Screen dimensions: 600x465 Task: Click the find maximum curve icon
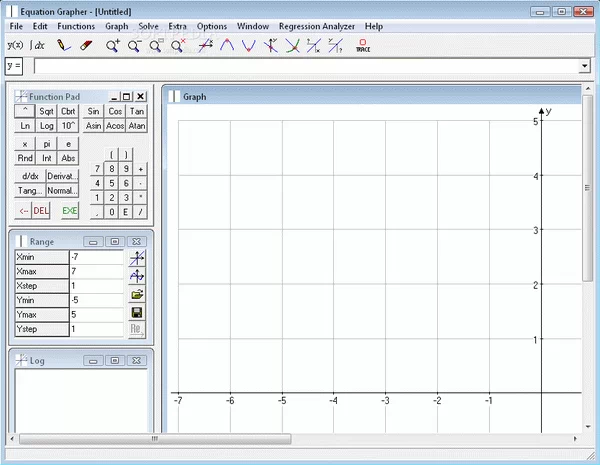click(x=227, y=46)
